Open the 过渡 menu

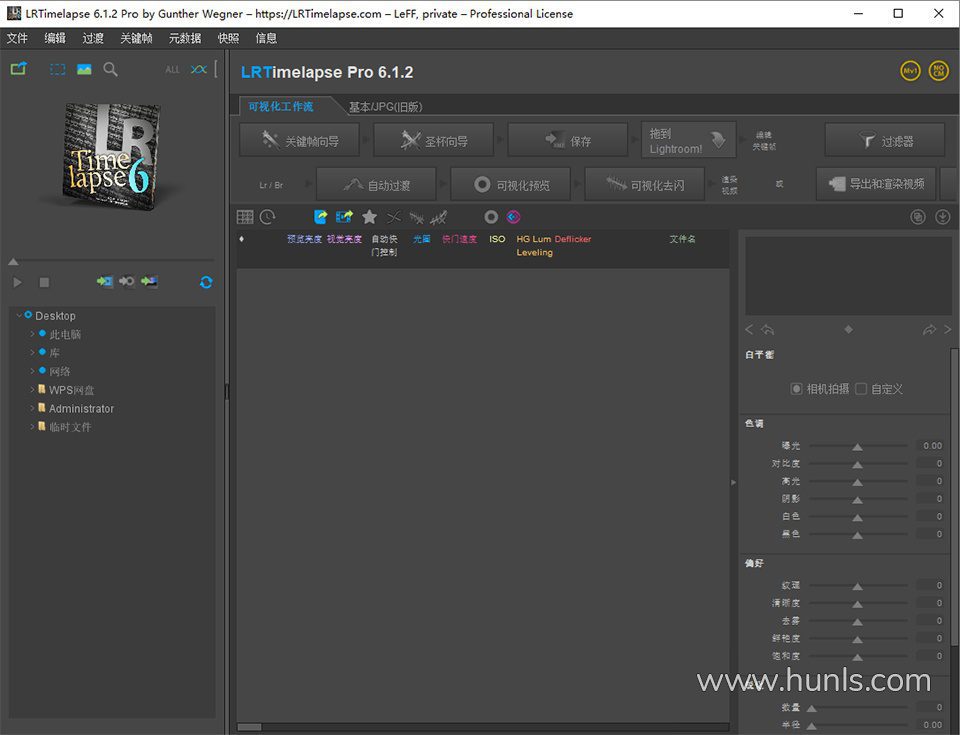pyautogui.click(x=93, y=38)
